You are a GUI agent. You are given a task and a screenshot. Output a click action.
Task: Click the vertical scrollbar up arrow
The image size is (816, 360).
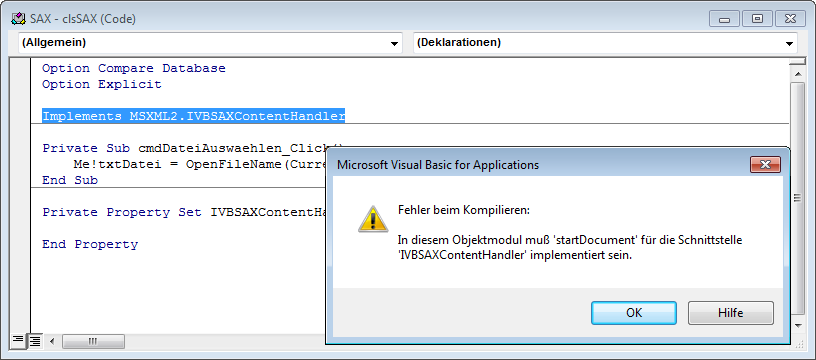coord(798,75)
